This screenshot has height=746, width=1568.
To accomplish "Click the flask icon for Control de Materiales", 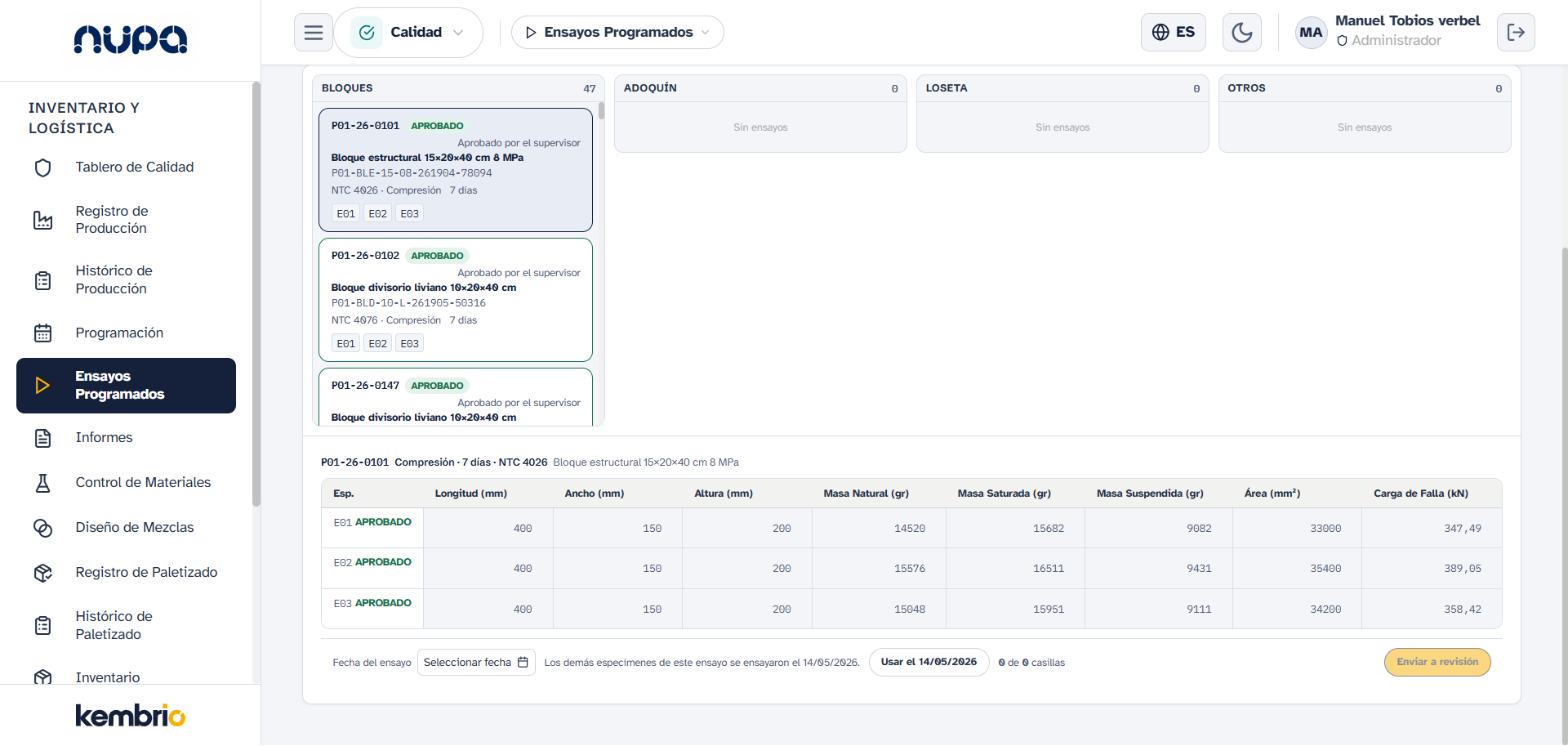I will click(43, 482).
